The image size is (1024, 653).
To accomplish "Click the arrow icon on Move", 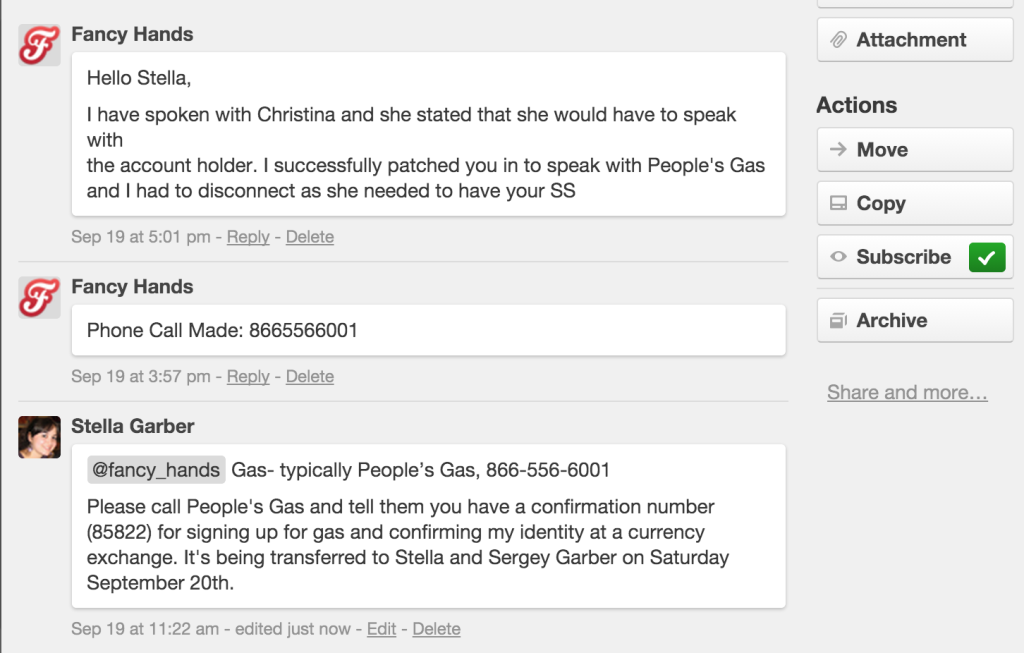I will (838, 150).
